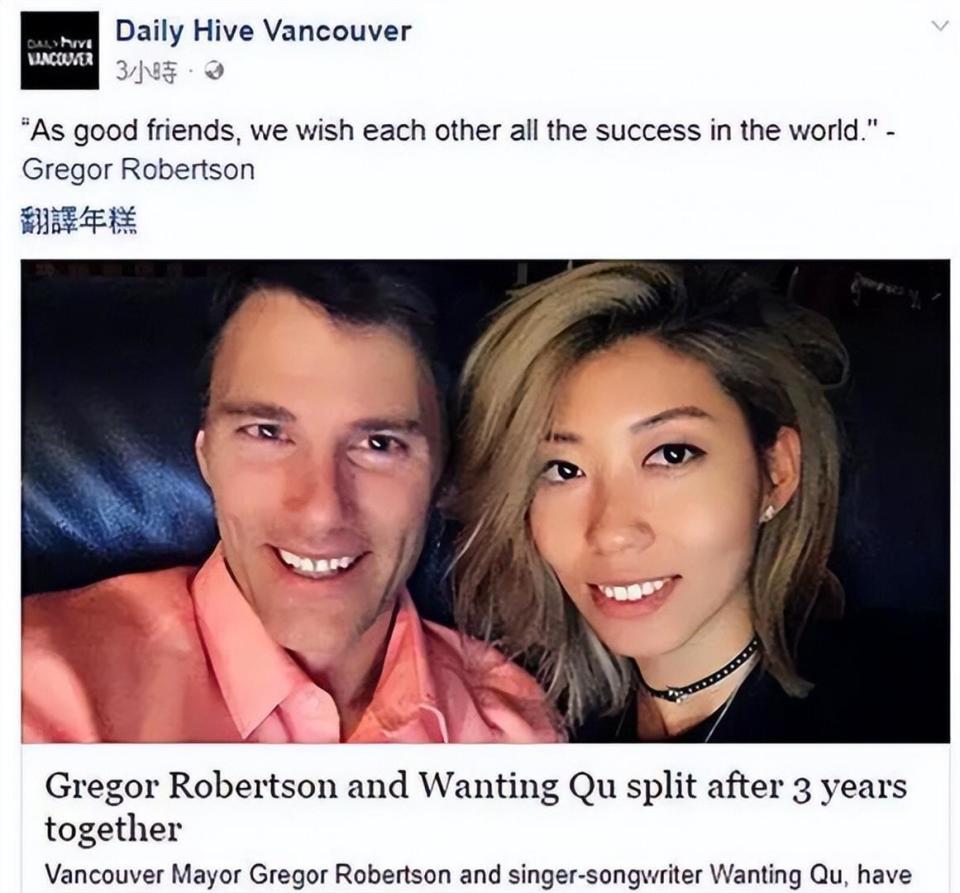Click VANCOUVER text inside the black logo
The image size is (960, 893).
coord(60,59)
